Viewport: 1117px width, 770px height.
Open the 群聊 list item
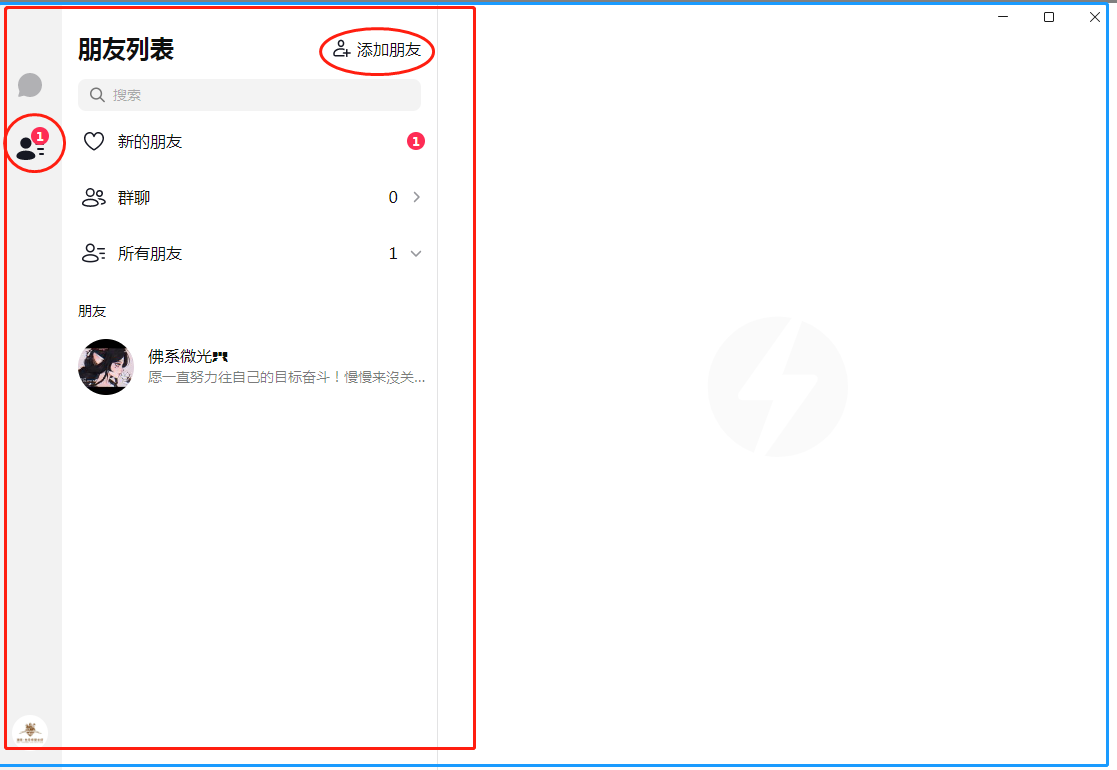(x=249, y=197)
